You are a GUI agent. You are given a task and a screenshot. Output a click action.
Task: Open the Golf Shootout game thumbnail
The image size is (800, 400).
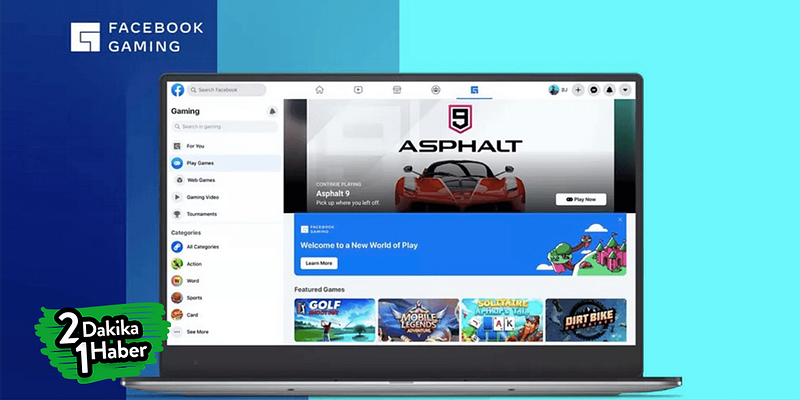pyautogui.click(x=335, y=320)
